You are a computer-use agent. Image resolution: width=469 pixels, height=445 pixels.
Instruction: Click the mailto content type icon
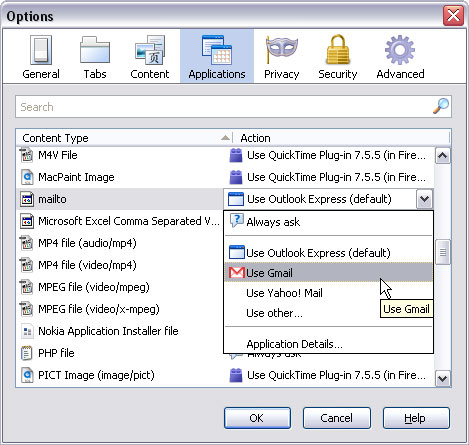pos(27,199)
